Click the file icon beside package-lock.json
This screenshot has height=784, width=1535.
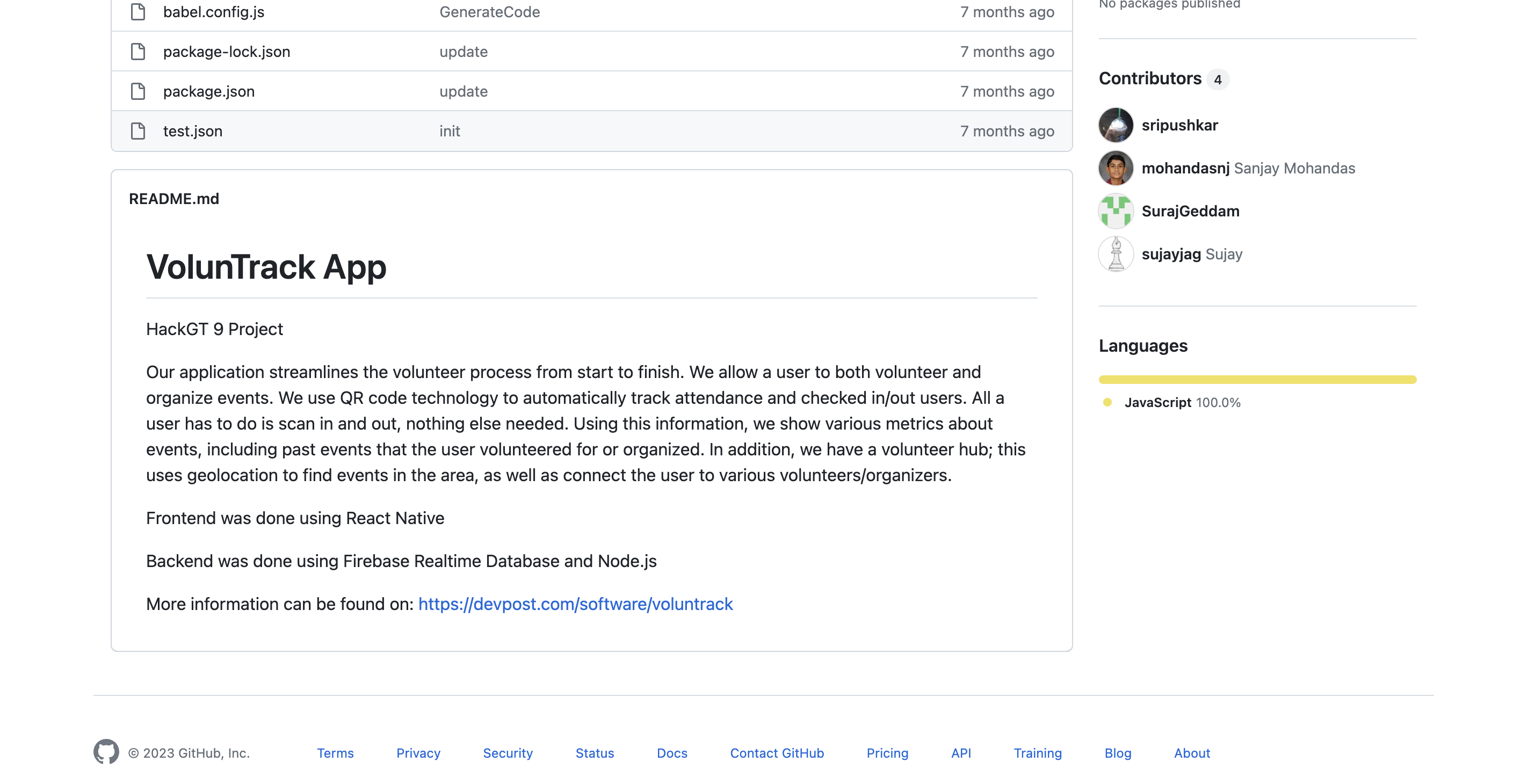[137, 52]
